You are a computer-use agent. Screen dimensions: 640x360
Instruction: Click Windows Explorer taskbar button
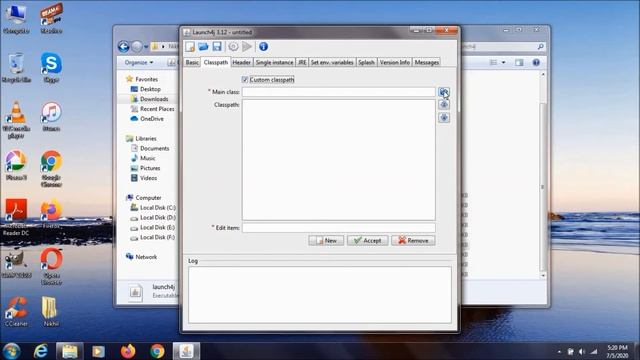70,351
